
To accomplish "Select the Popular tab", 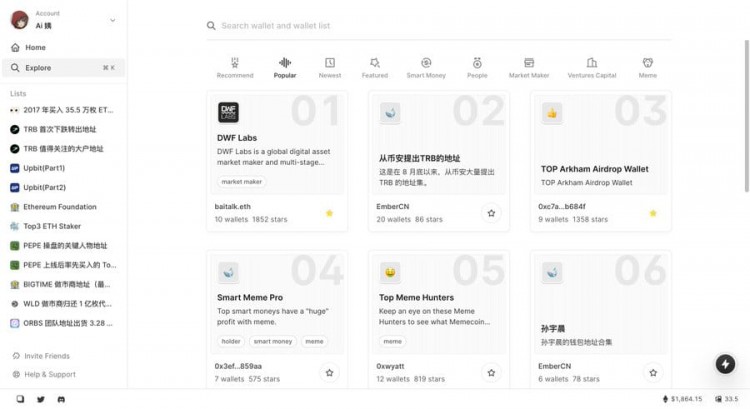I will [x=285, y=68].
